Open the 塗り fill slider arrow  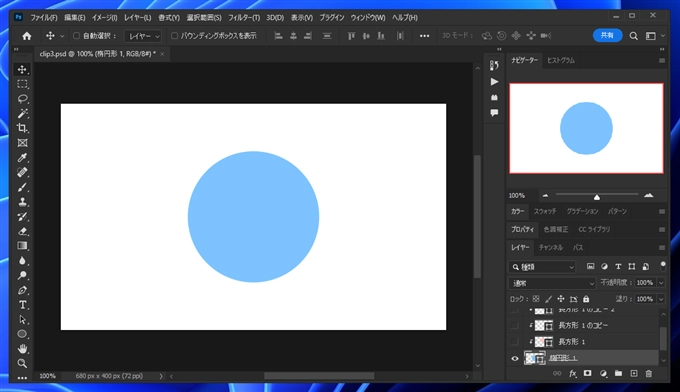pos(661,299)
